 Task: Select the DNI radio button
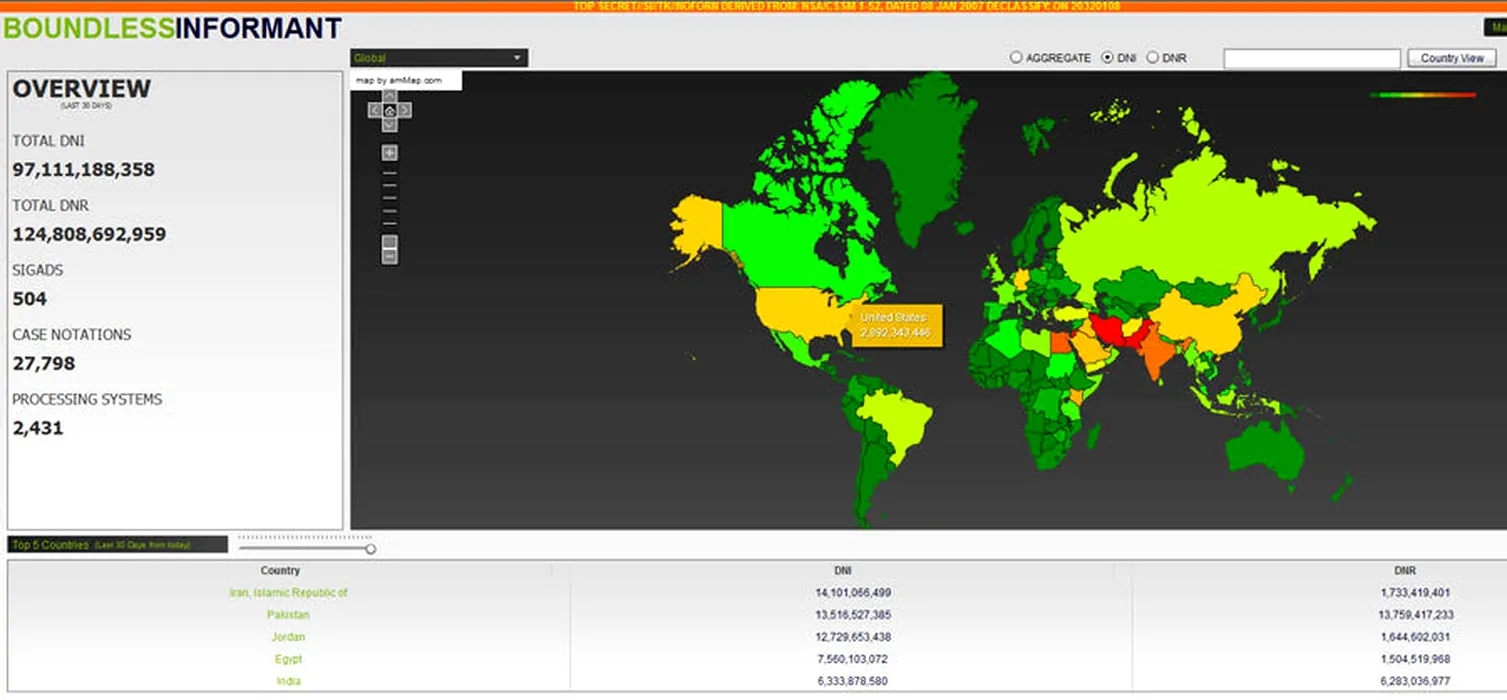(x=1107, y=58)
